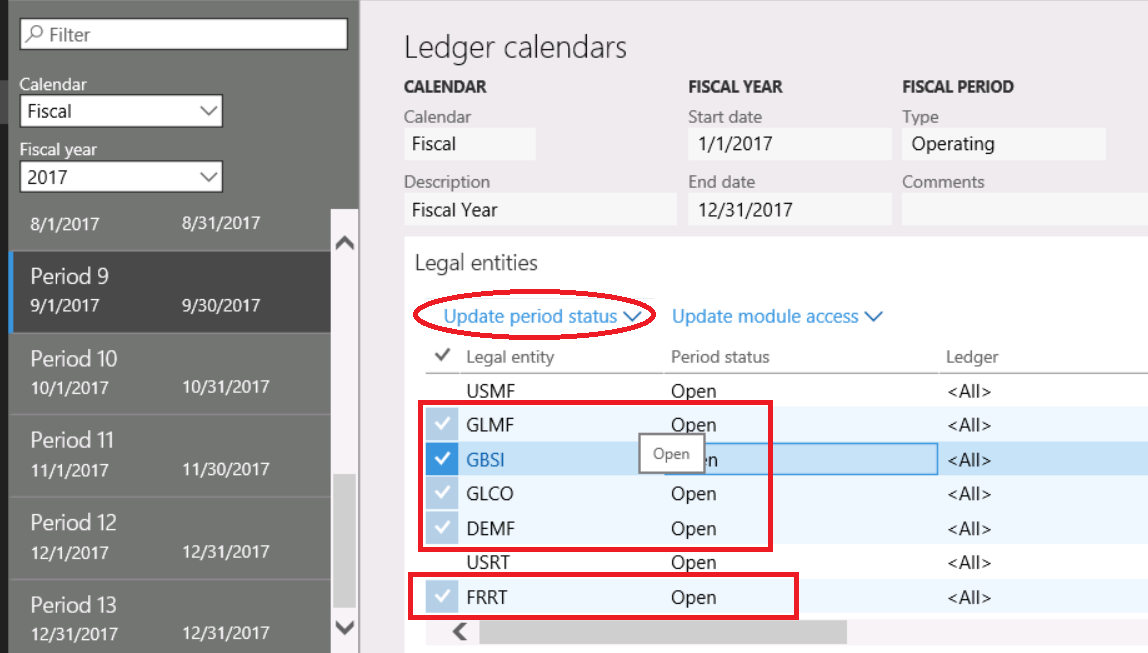
Task: Toggle the DEMF row checkbox
Action: pyautogui.click(x=441, y=528)
